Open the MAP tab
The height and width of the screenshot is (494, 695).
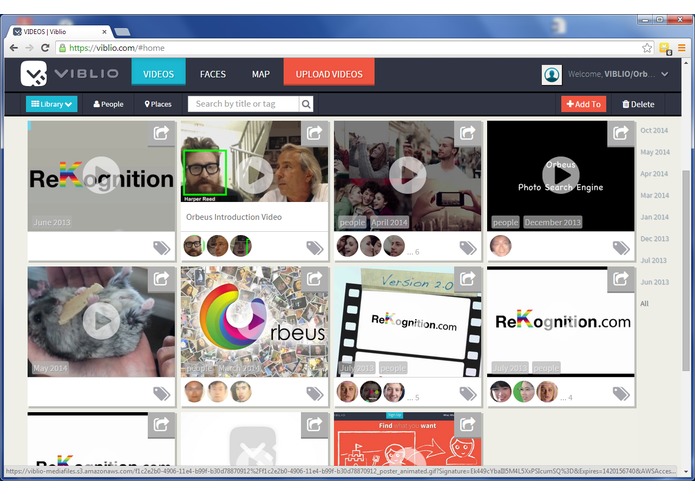(x=261, y=74)
